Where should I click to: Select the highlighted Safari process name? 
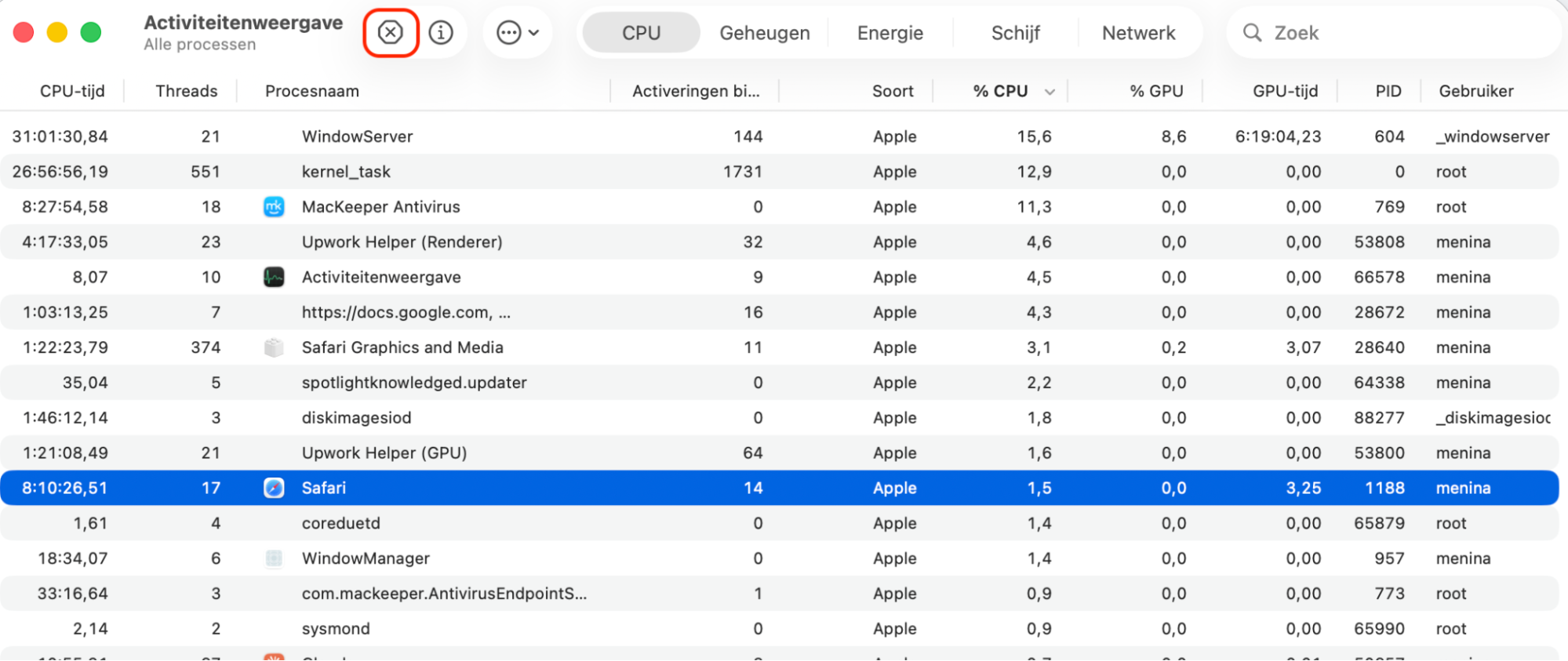coord(324,488)
